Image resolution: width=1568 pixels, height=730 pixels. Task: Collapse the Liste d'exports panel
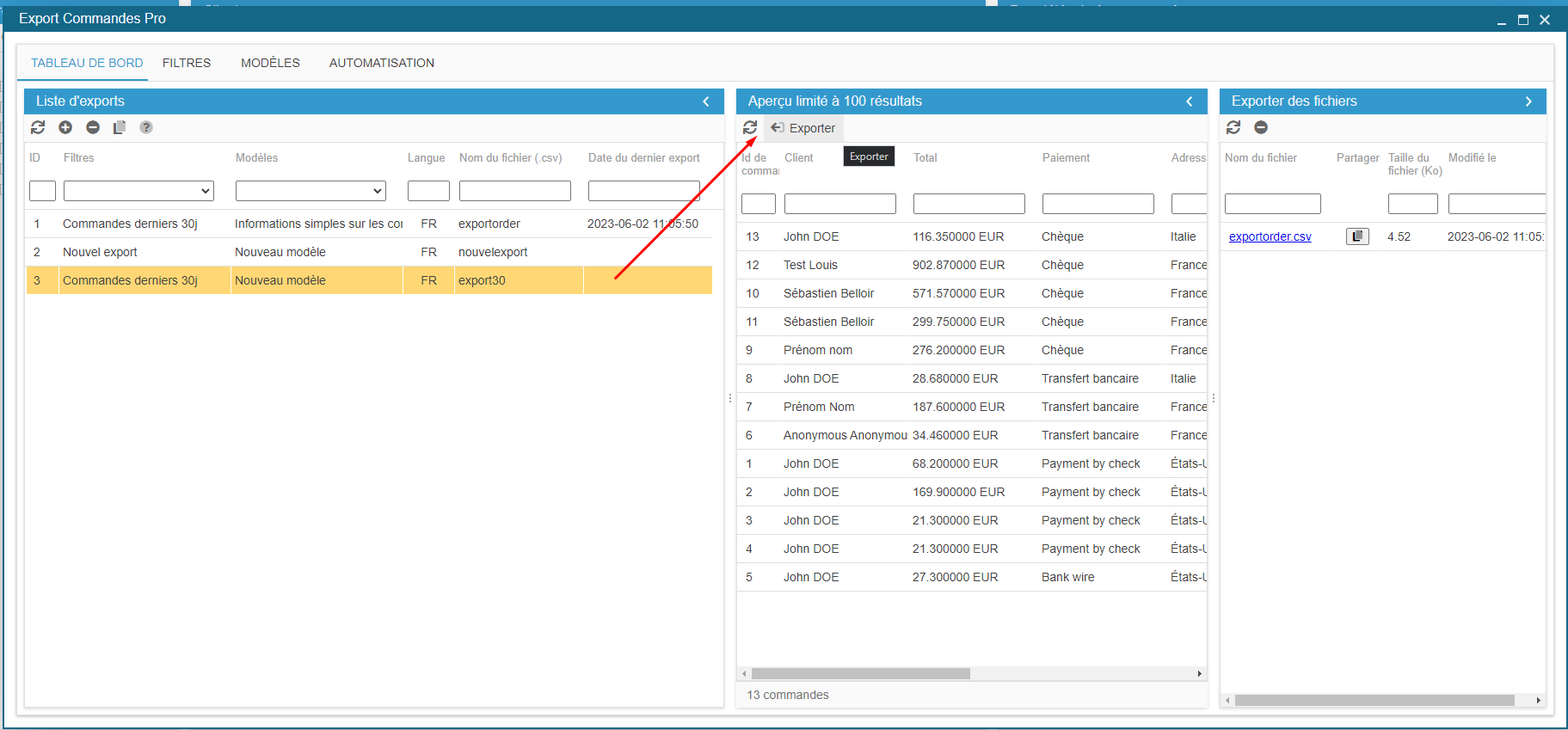tap(706, 101)
